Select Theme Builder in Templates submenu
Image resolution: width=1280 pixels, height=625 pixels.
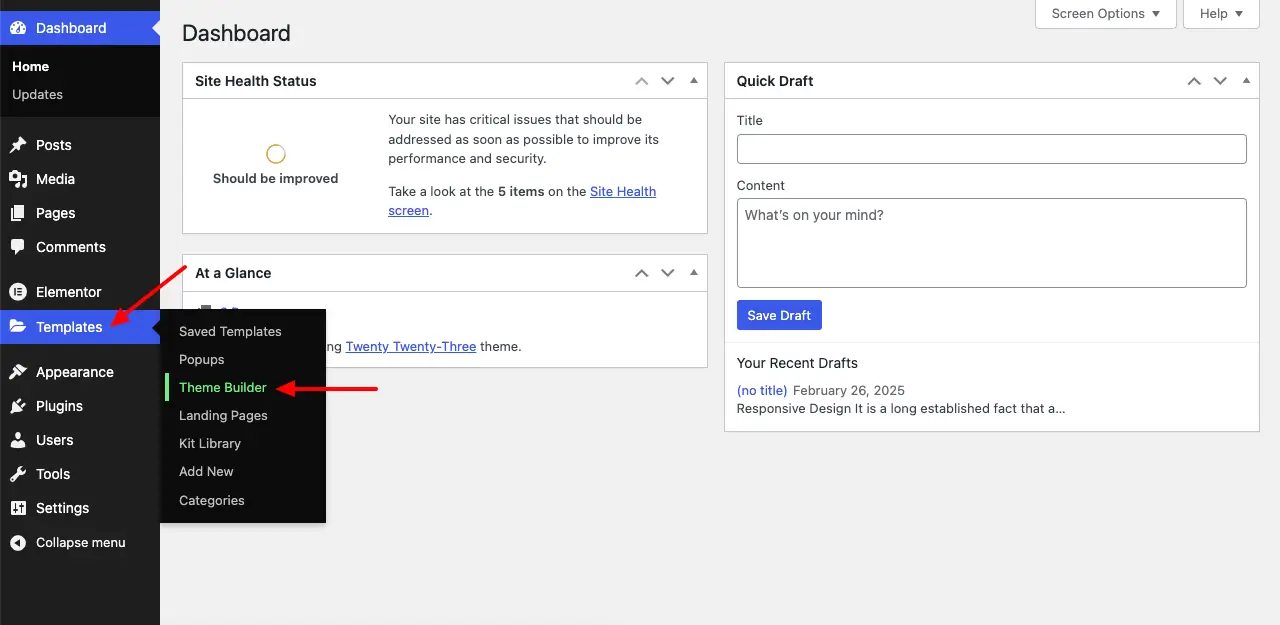(223, 387)
